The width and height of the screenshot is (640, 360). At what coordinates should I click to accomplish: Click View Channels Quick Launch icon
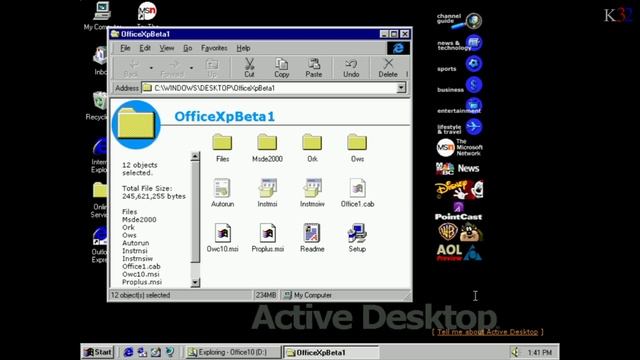click(x=169, y=352)
